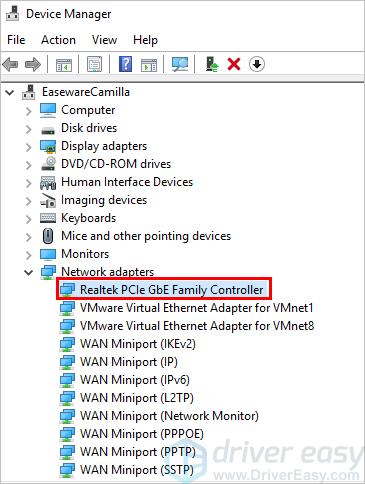
Task: Click the Update driver green-arrow icon
Action: tap(212, 64)
